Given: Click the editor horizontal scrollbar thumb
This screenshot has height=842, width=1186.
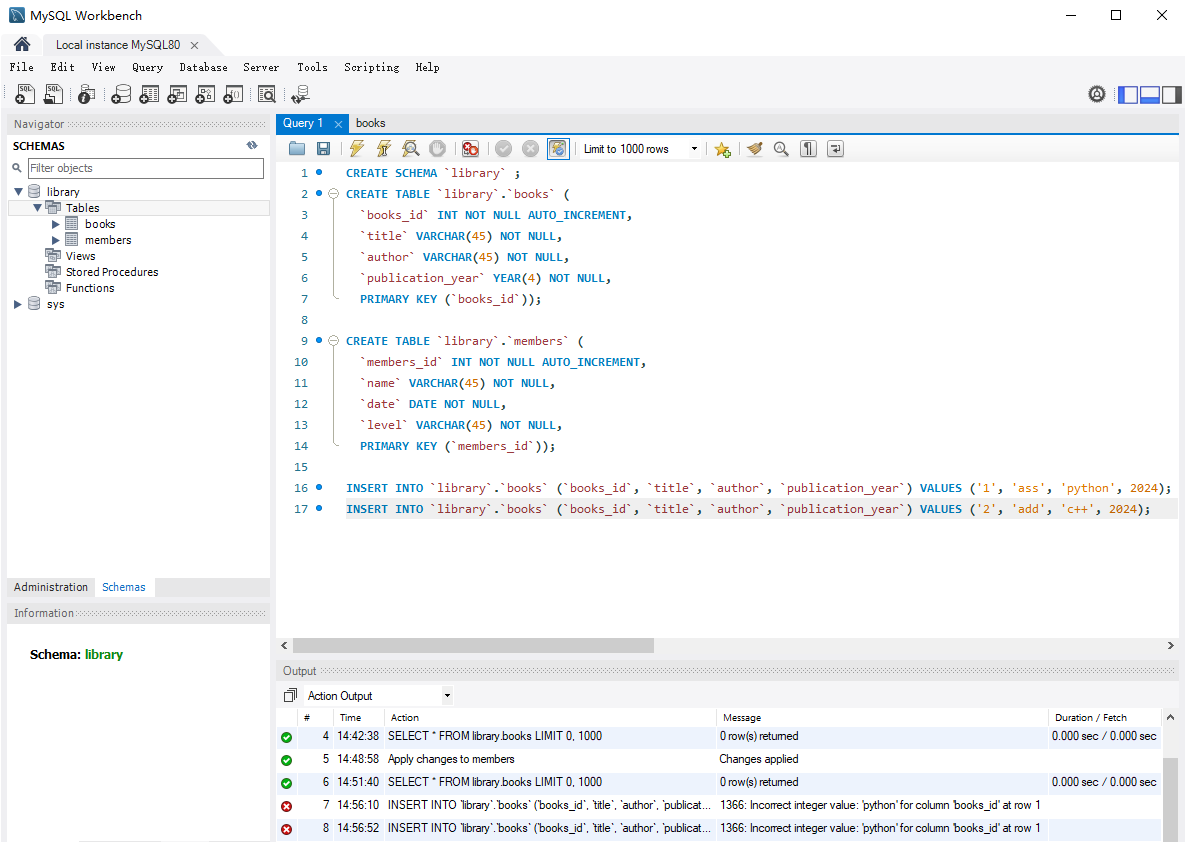Looking at the screenshot, I should pyautogui.click(x=473, y=645).
